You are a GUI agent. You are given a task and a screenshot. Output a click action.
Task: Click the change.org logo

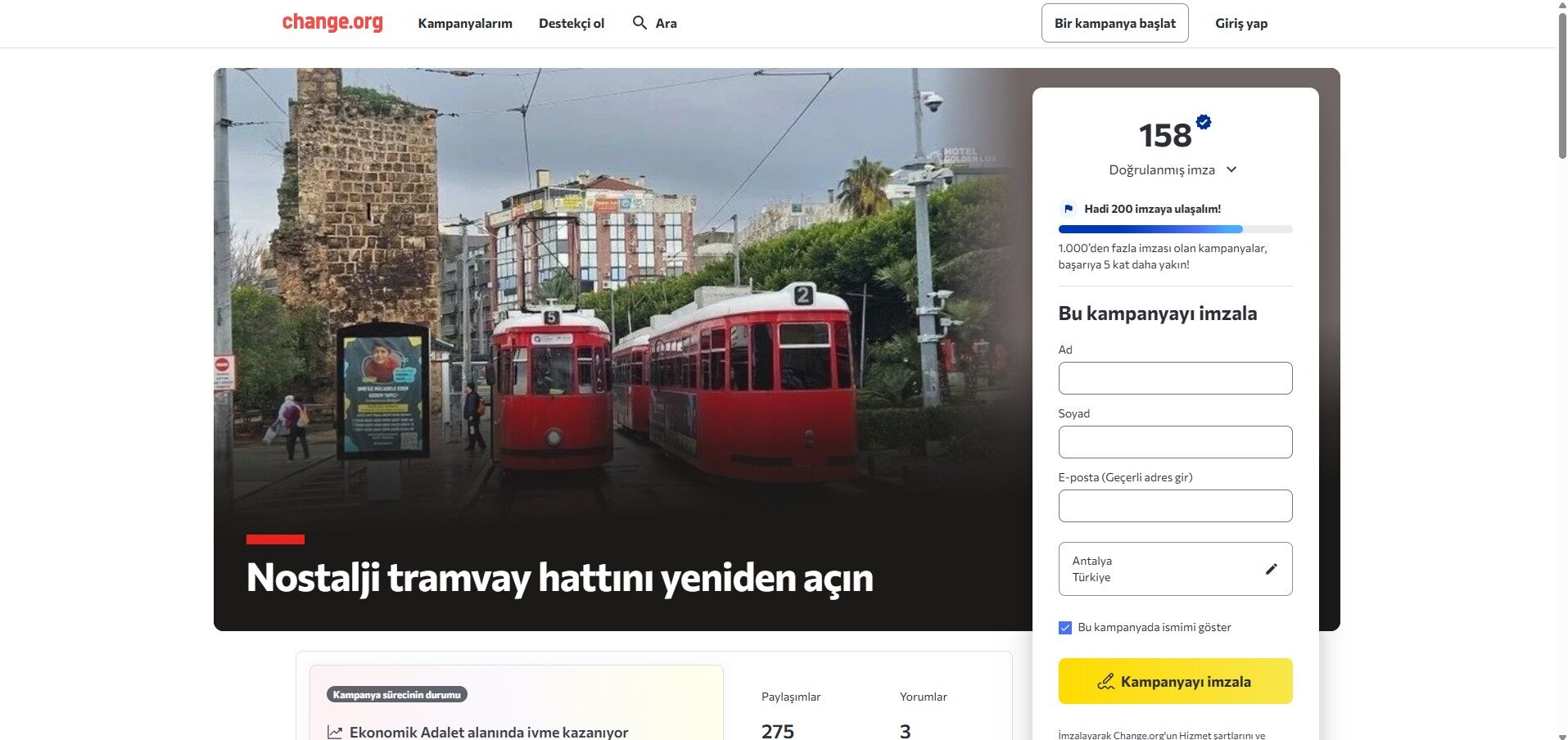click(332, 22)
